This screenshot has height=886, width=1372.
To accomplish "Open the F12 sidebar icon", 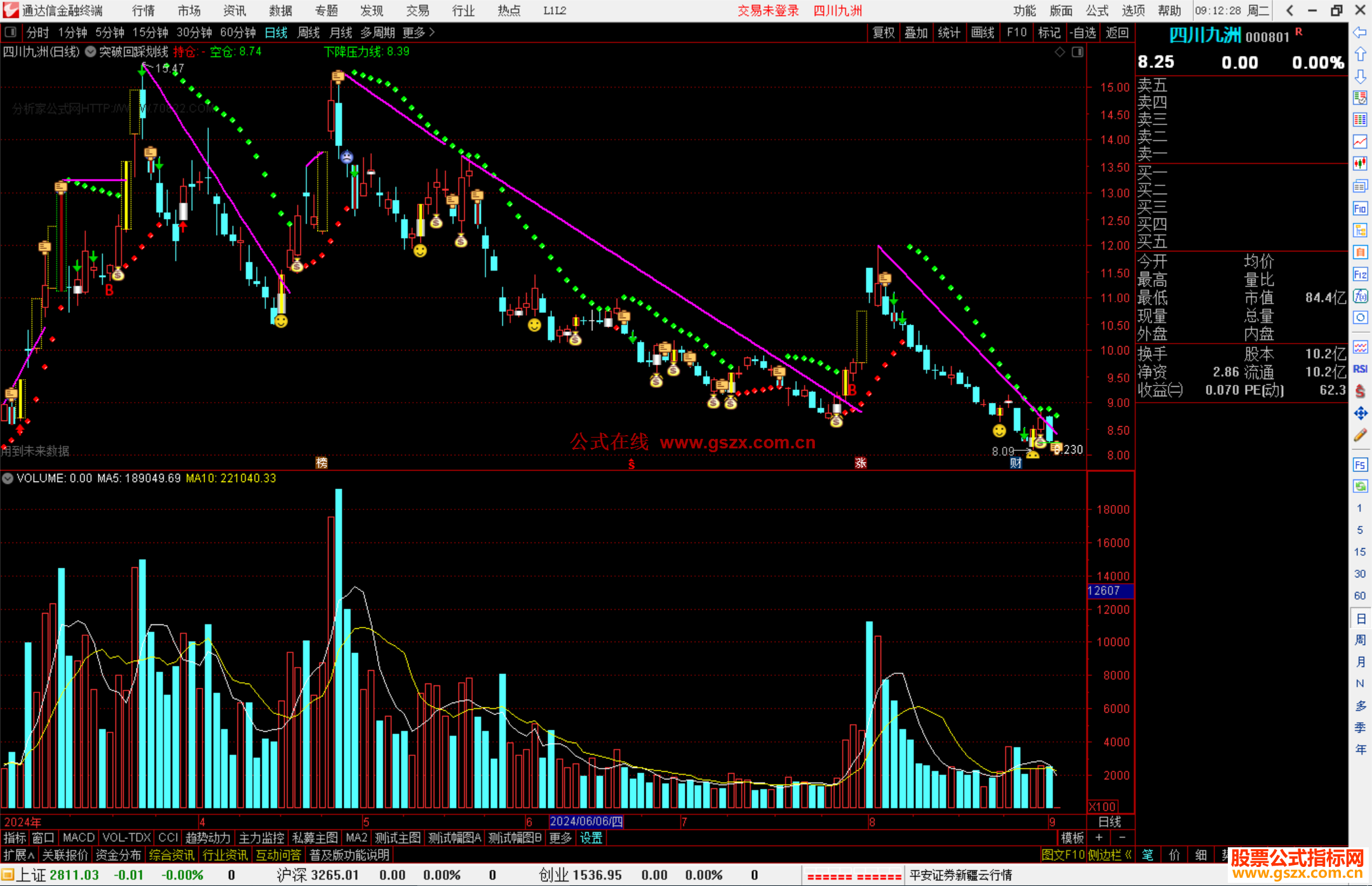I will pyautogui.click(x=1360, y=274).
